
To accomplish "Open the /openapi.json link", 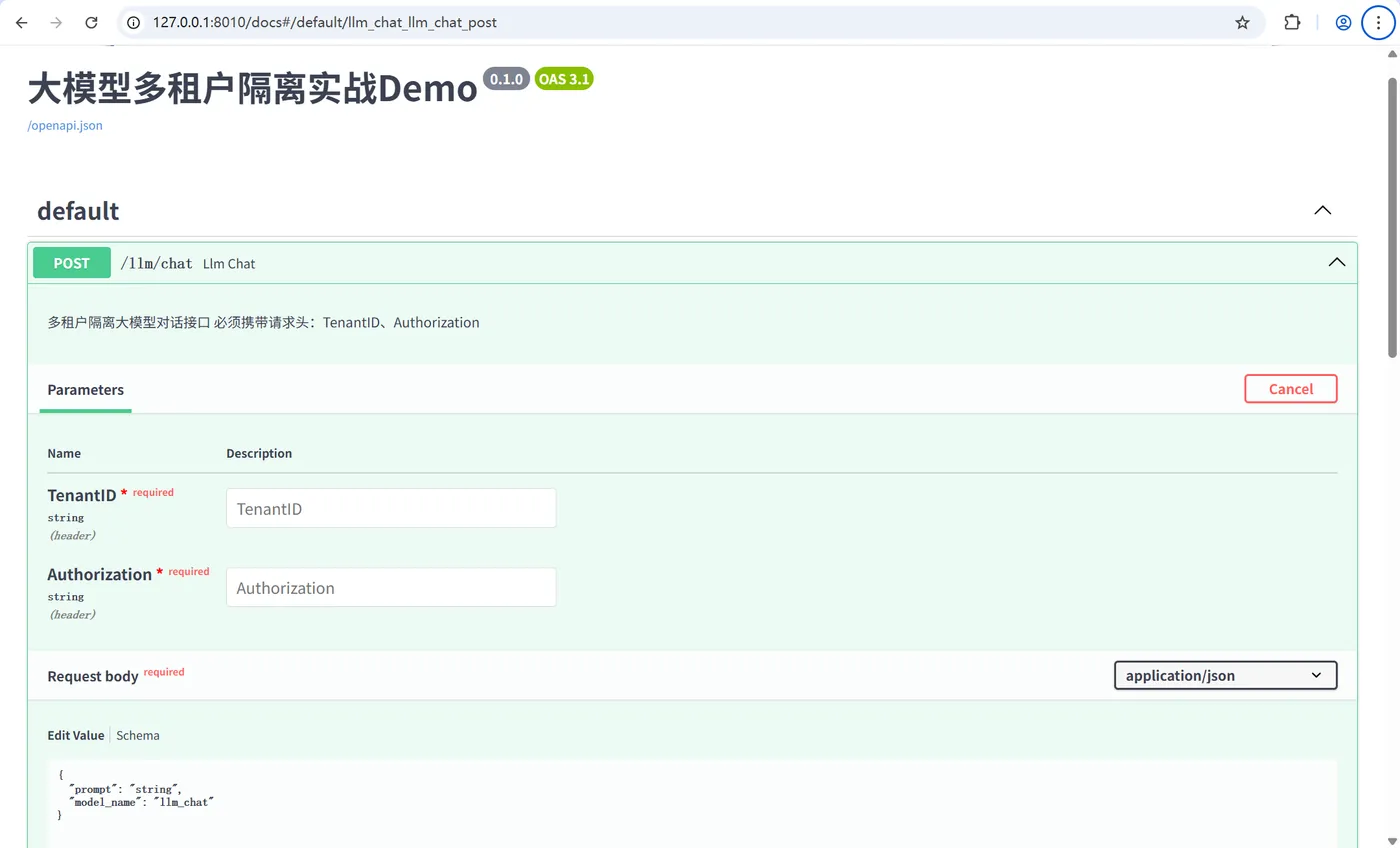I will point(65,126).
